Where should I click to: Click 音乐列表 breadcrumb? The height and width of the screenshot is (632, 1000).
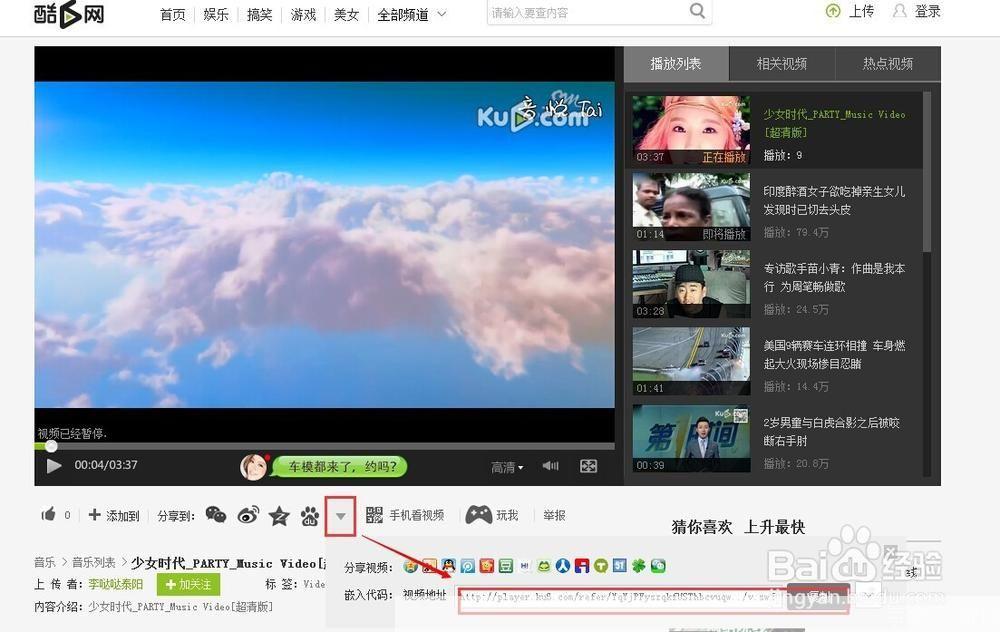pos(94,562)
